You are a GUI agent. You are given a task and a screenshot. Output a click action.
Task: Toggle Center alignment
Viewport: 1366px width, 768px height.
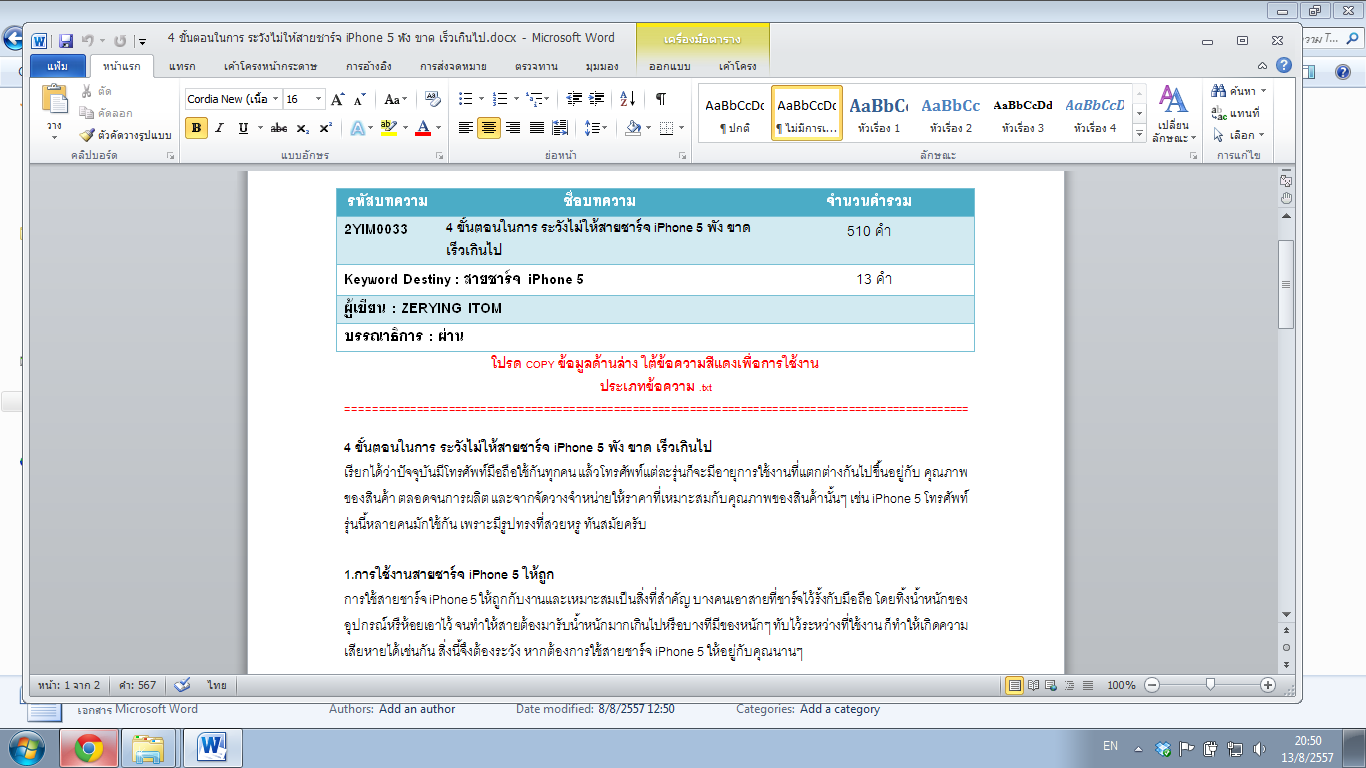point(489,128)
